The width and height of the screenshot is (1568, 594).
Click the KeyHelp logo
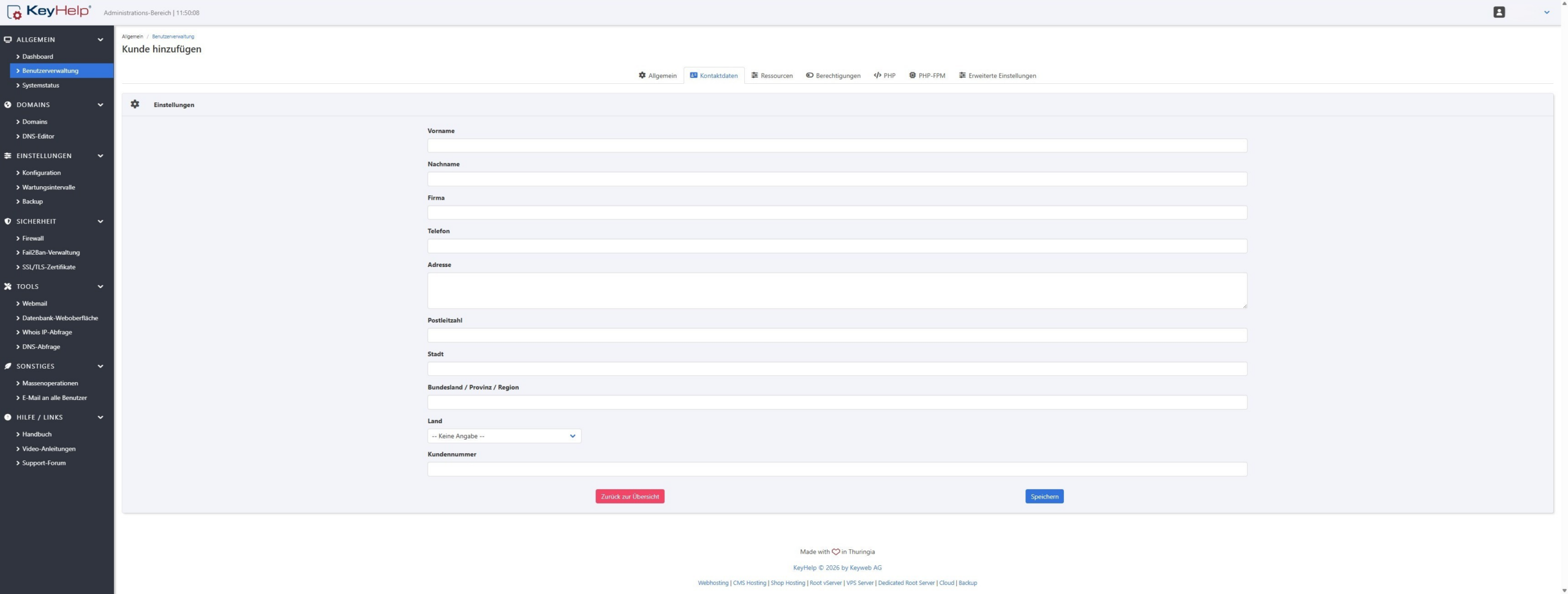pos(49,12)
